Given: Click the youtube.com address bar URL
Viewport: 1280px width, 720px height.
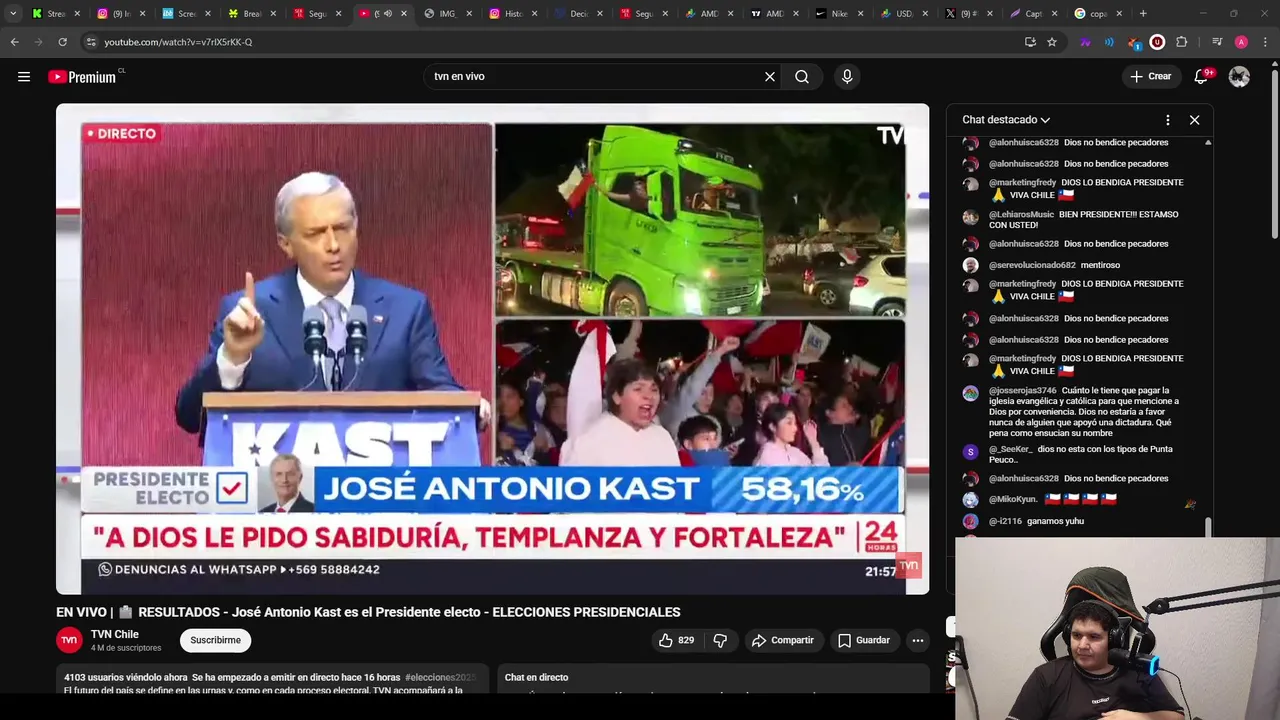Looking at the screenshot, I should coord(178,42).
